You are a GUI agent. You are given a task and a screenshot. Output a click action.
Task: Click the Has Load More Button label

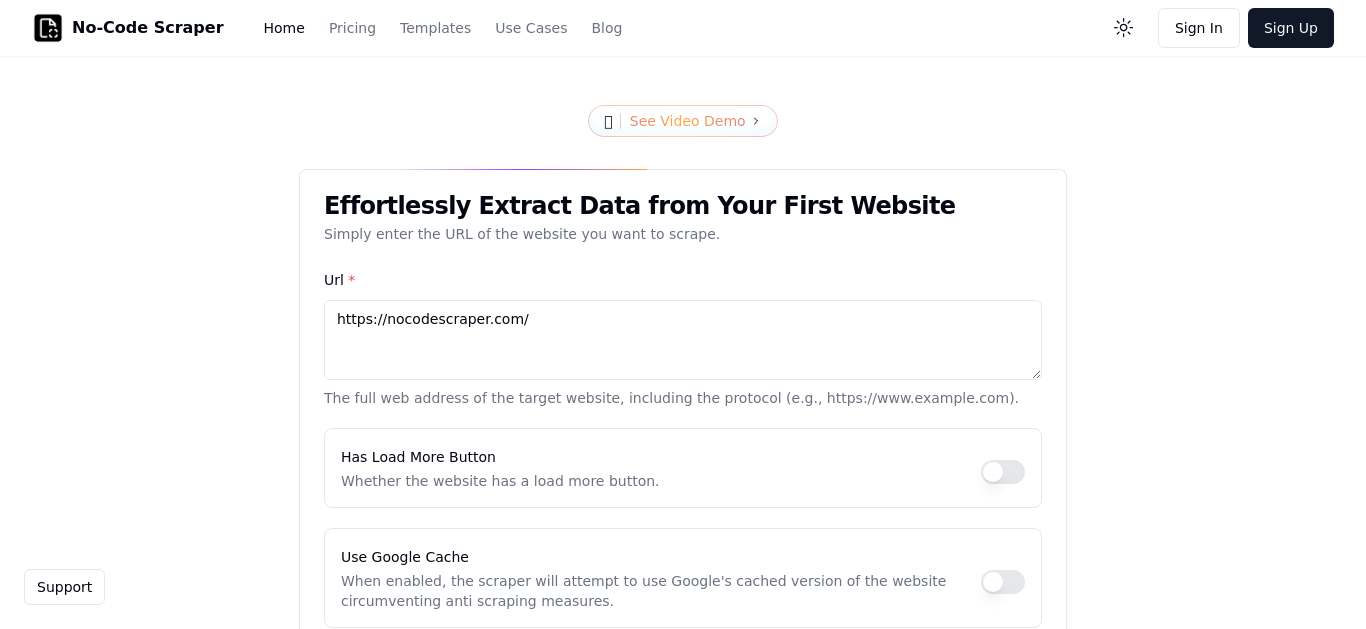[x=418, y=457]
